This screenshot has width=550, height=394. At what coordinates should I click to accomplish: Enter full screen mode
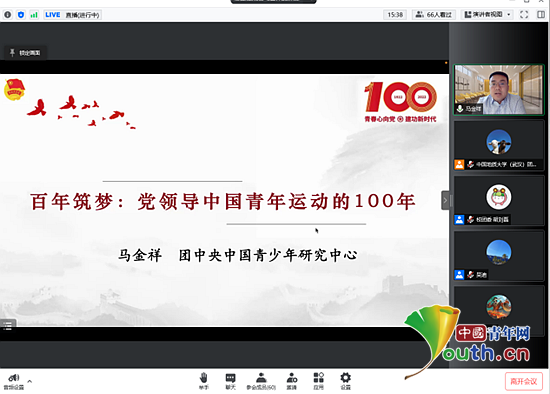pyautogui.click(x=524, y=14)
